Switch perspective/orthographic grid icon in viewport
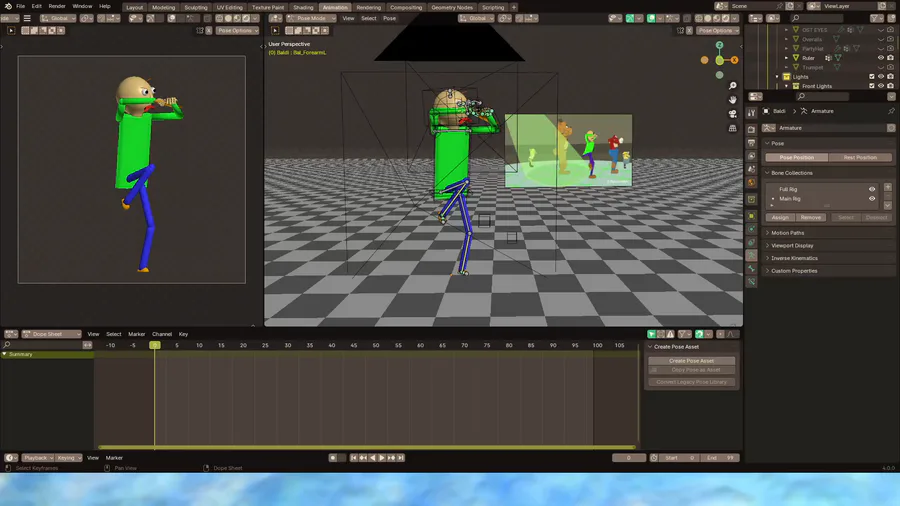 [732, 129]
